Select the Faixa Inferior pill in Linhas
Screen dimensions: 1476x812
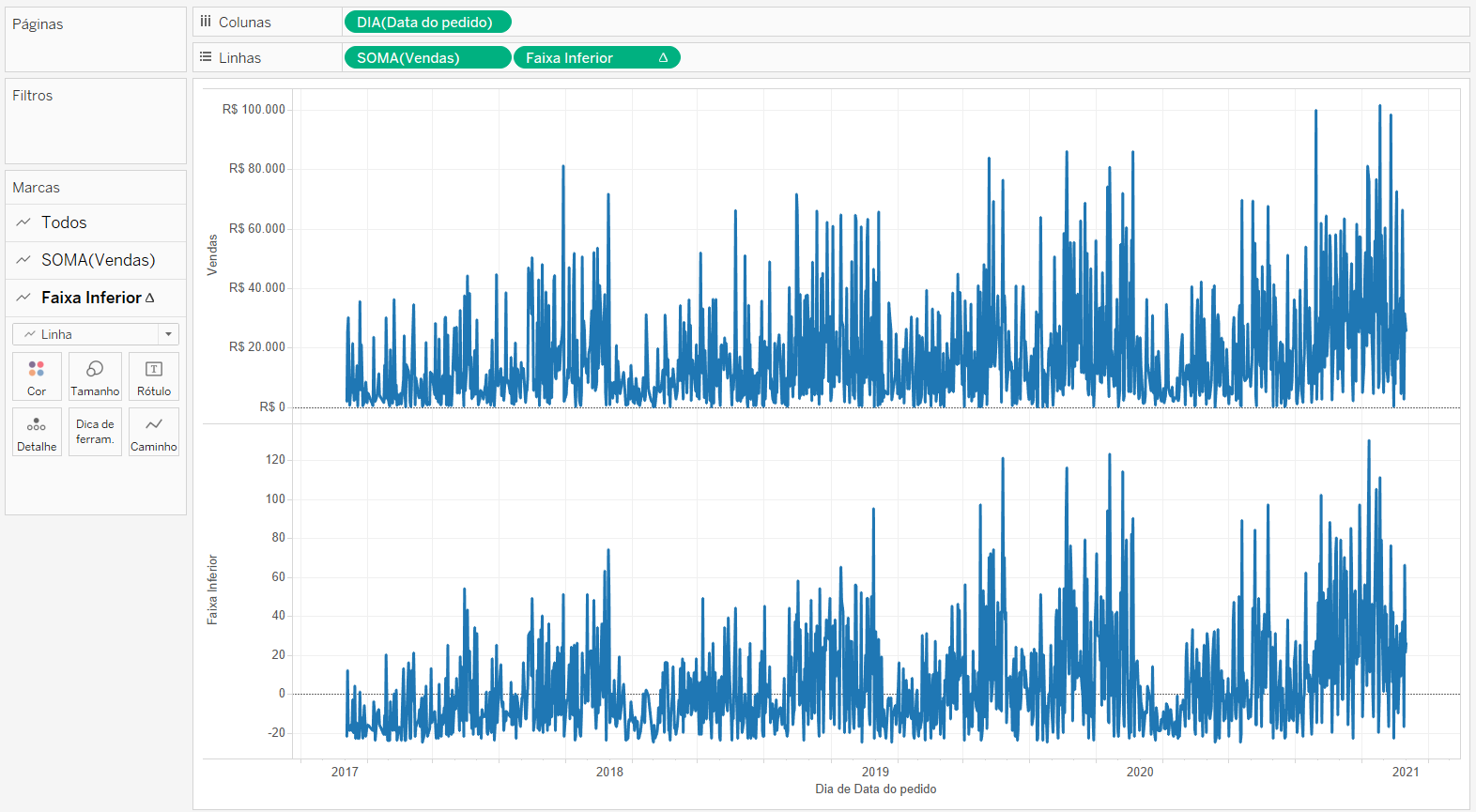click(x=597, y=58)
